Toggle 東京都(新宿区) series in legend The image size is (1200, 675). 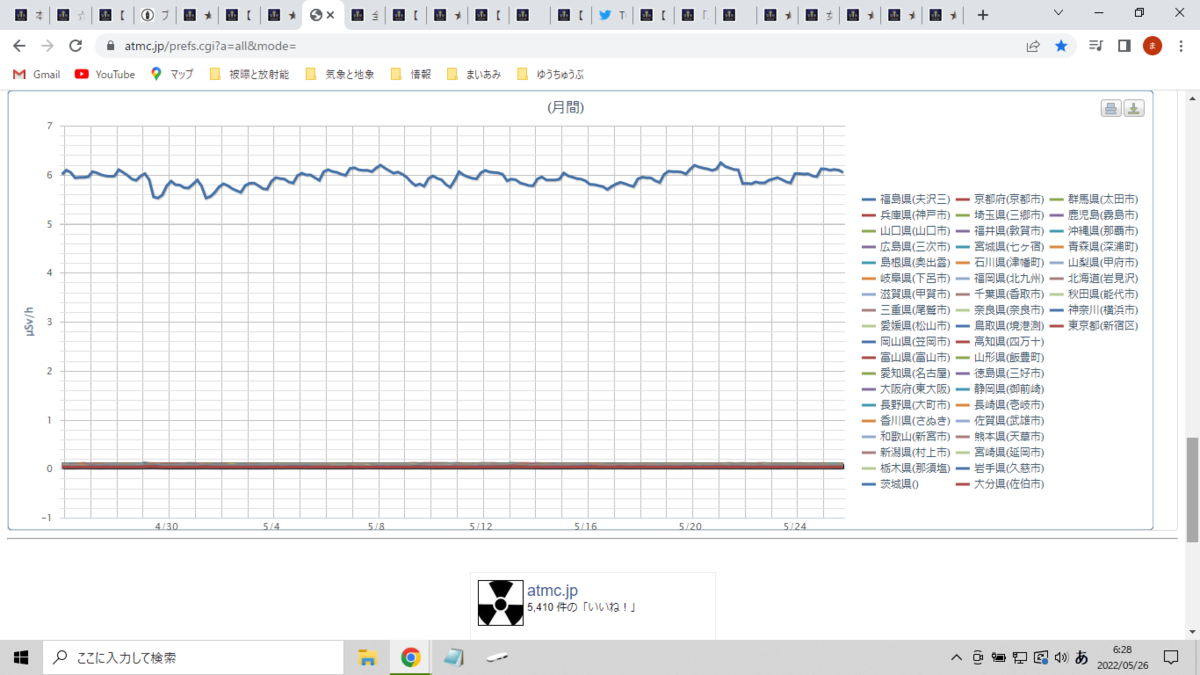click(x=1093, y=326)
